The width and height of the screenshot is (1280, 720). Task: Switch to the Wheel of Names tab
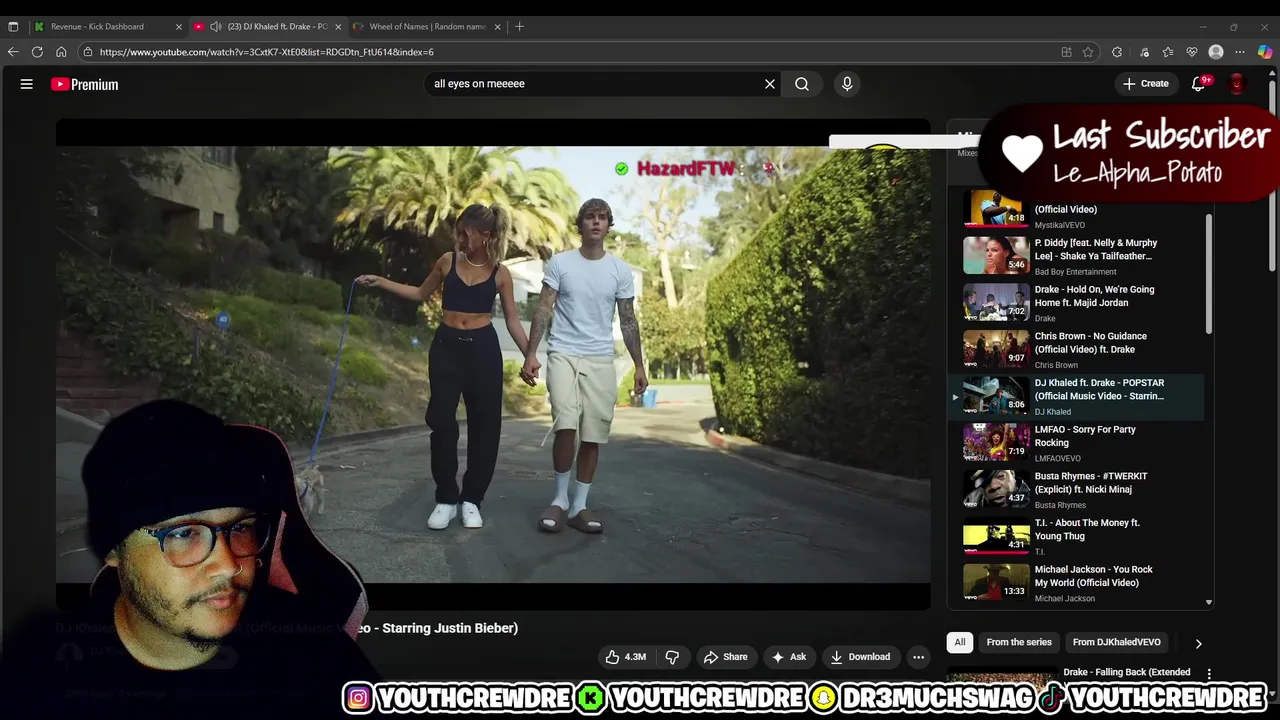426,26
